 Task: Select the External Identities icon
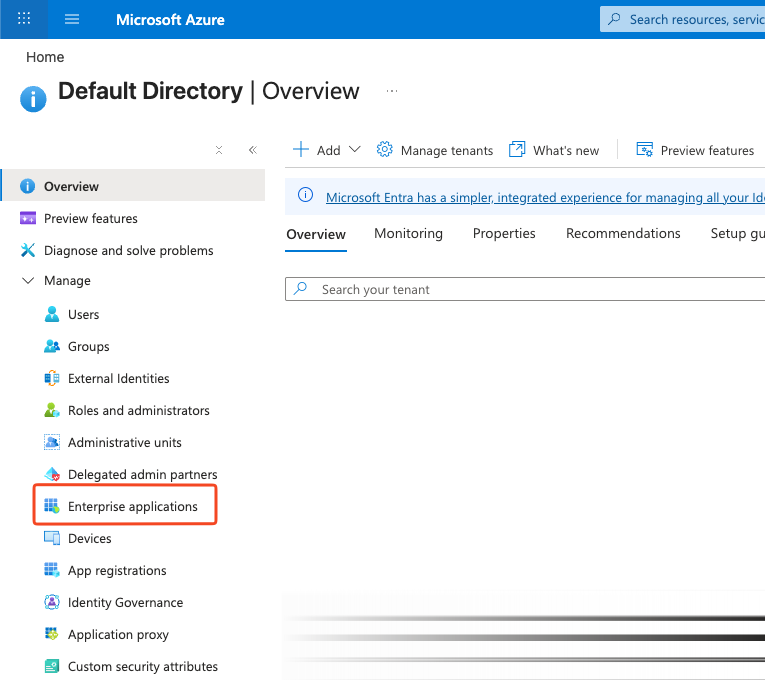tap(52, 378)
